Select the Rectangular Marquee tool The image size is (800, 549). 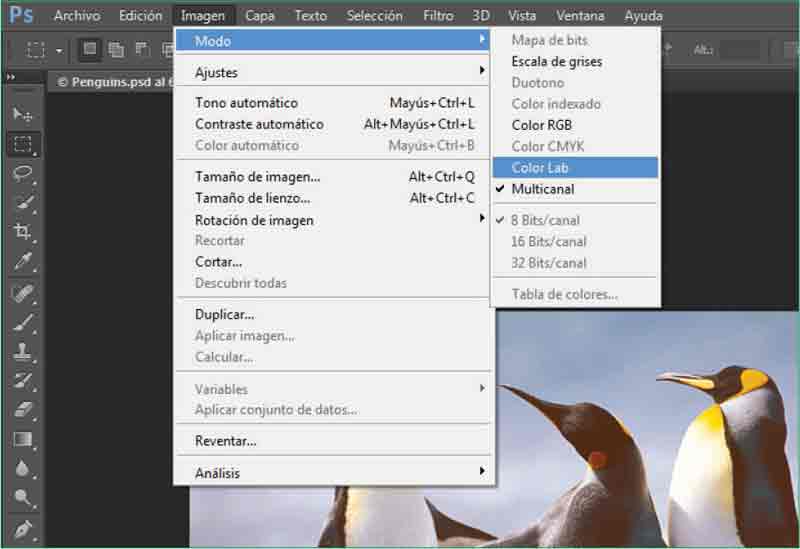(x=23, y=144)
